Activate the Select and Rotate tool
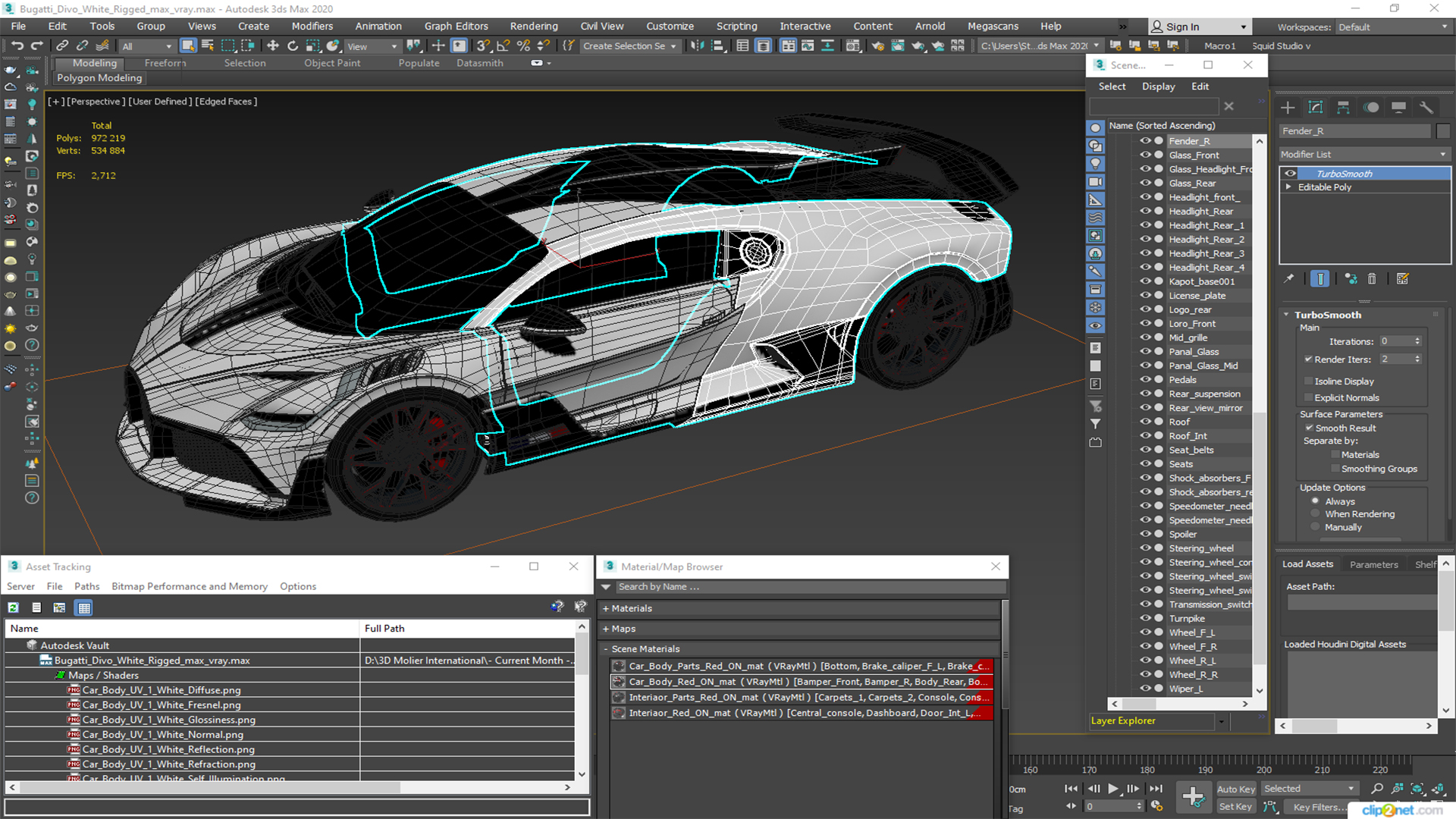The height and width of the screenshot is (819, 1456). coord(293,45)
